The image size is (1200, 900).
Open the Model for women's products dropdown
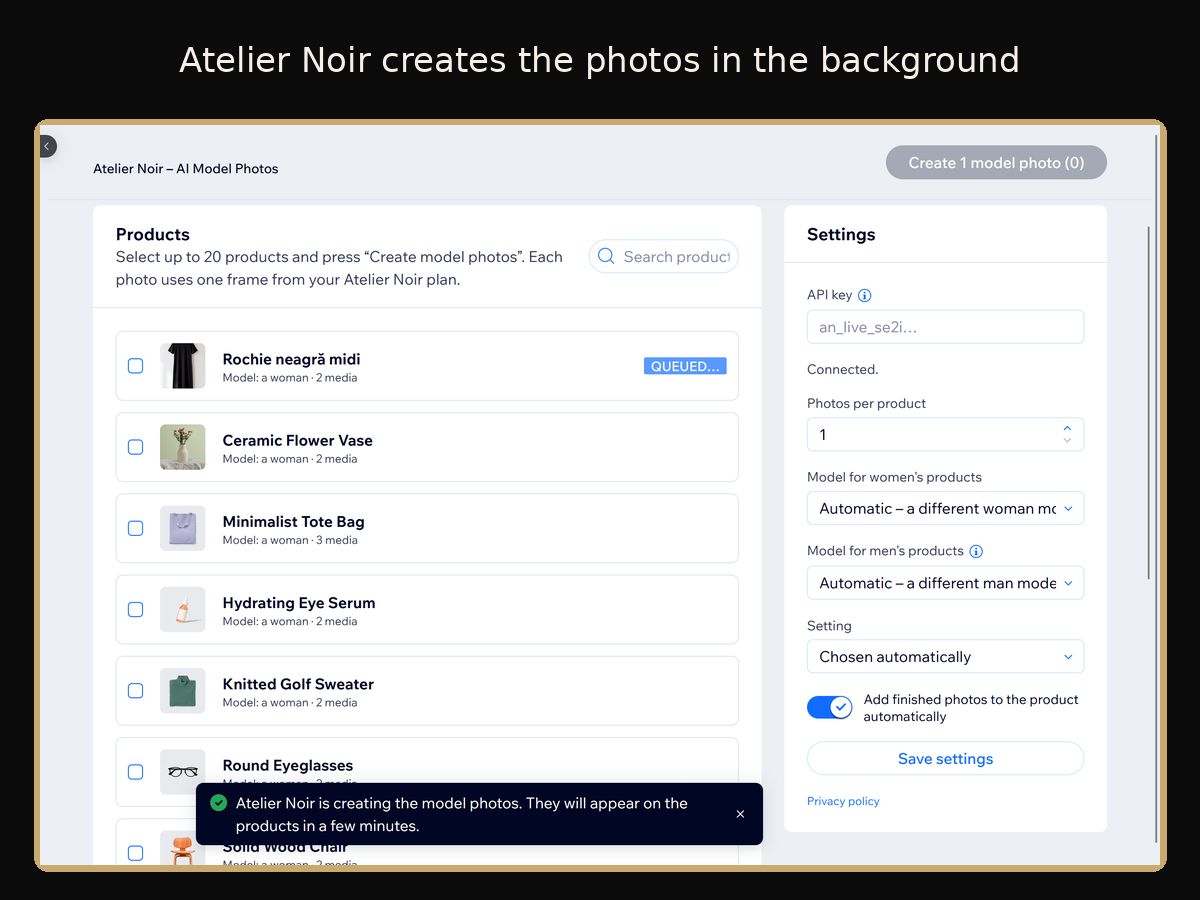point(945,508)
